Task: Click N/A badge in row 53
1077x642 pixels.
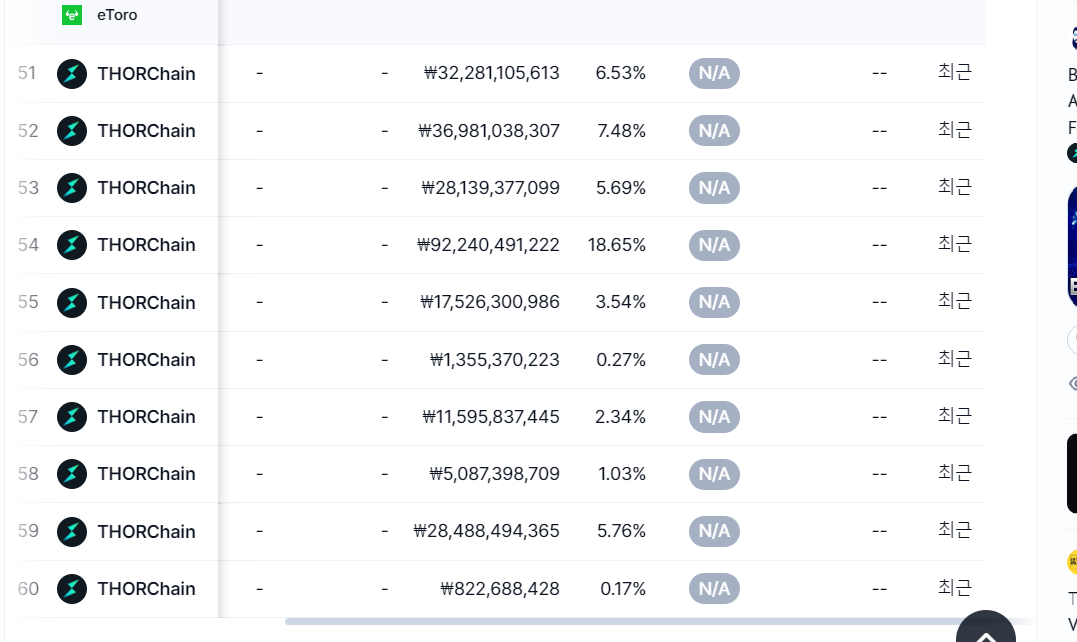Action: point(714,187)
